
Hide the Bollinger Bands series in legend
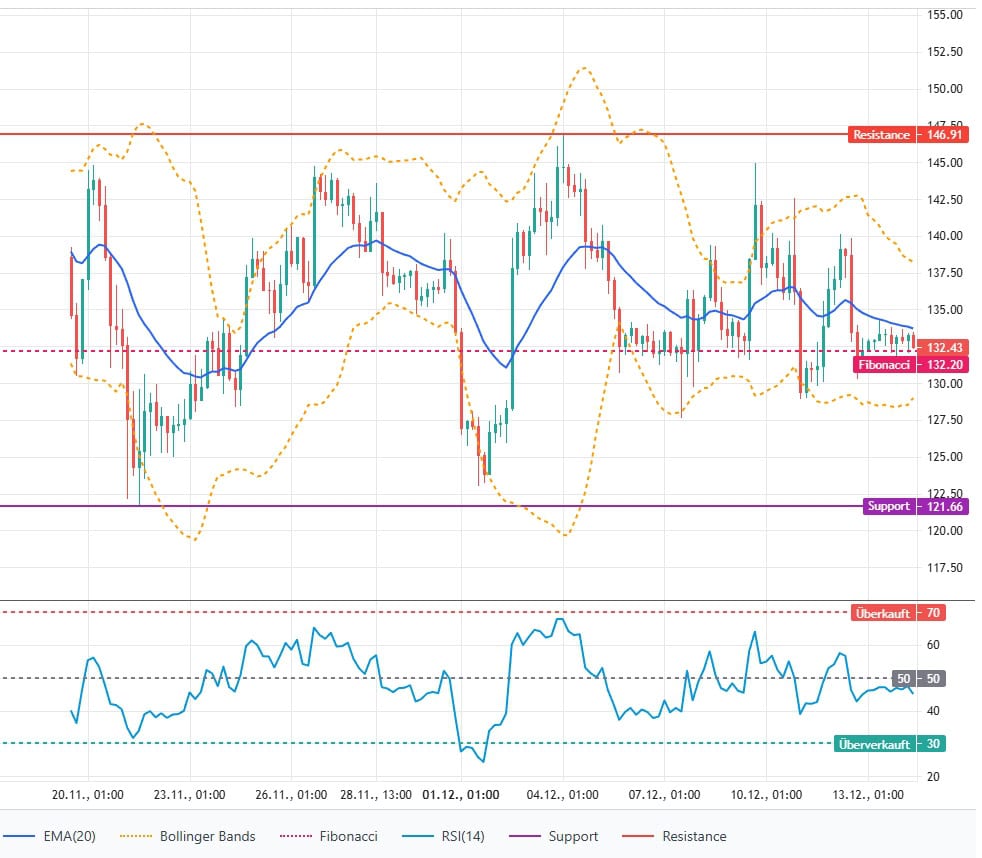click(207, 836)
